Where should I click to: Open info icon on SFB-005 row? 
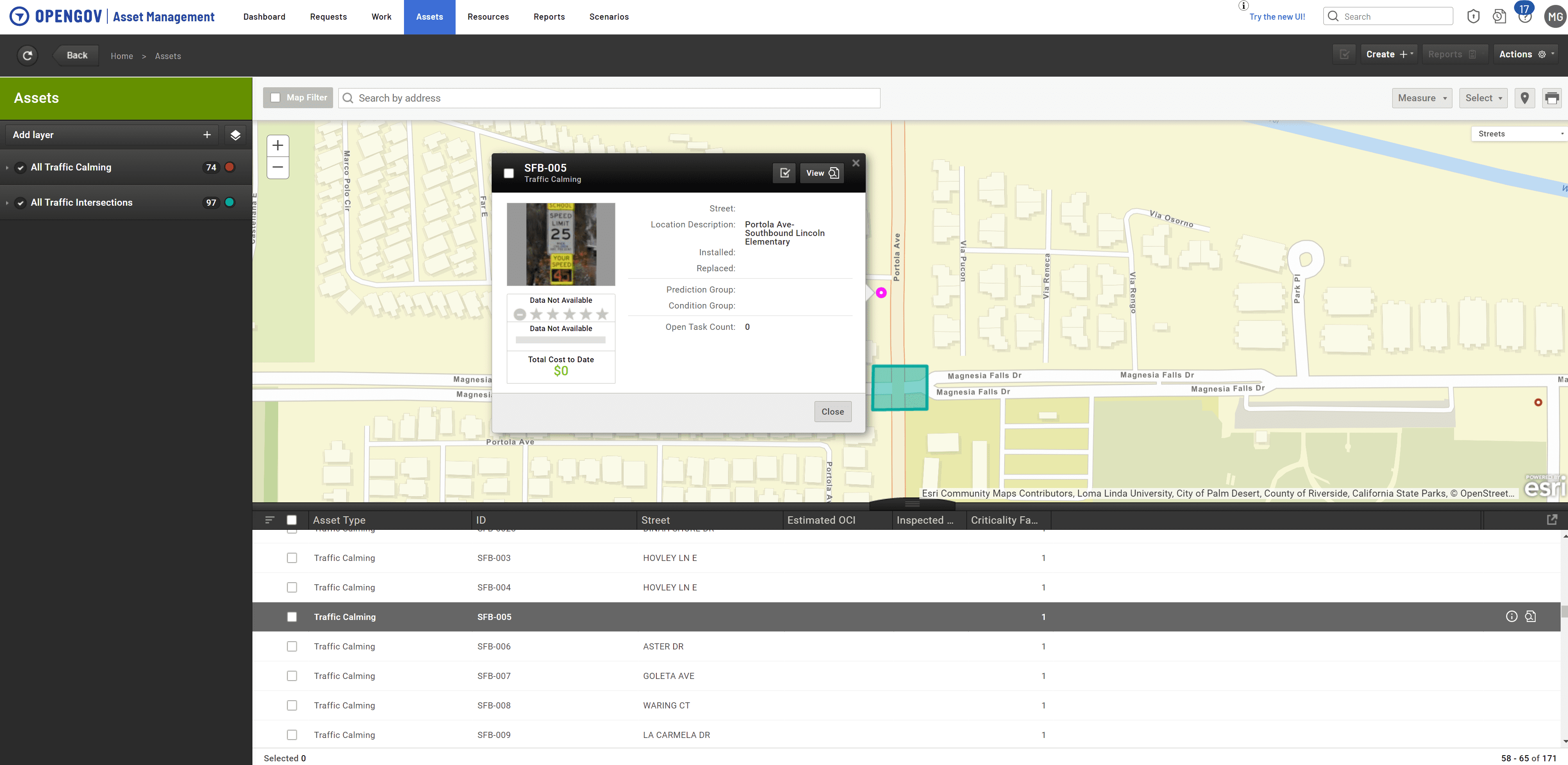point(1511,617)
